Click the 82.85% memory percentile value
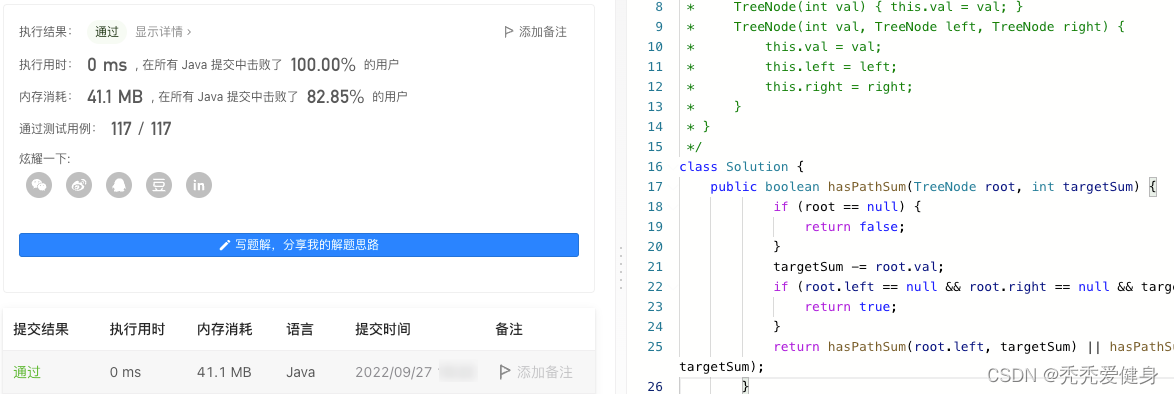 click(335, 97)
